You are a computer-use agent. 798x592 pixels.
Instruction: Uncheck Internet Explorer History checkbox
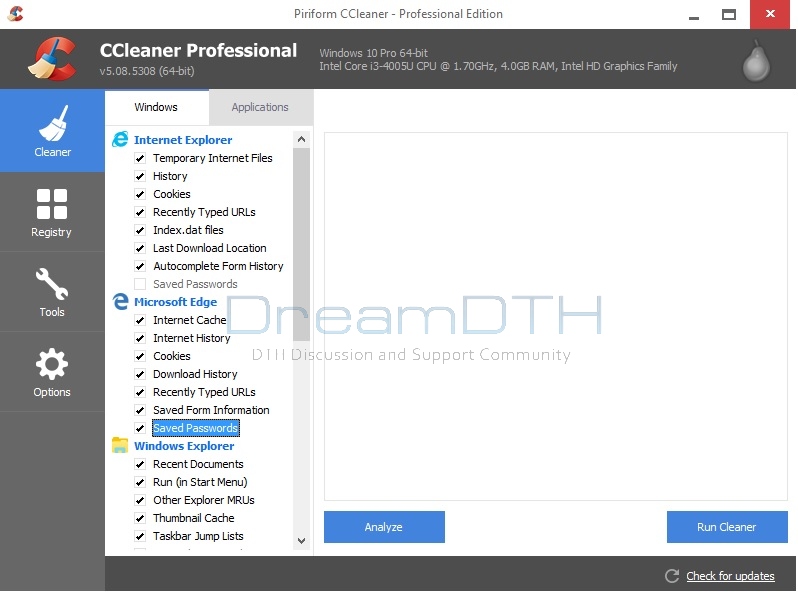pos(140,176)
